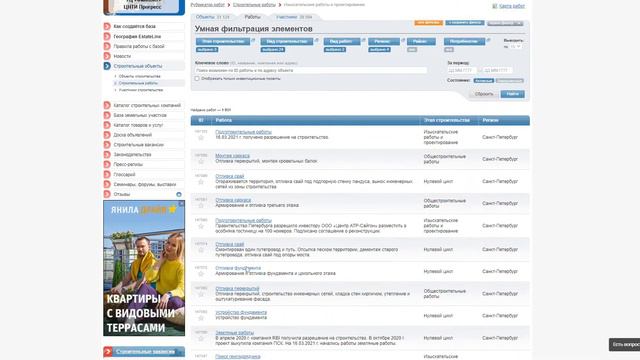Image resolution: width=640 pixels, height=360 pixels.
Task: Open 'Монтаж каркаса' work link
Action: [x=232, y=156]
